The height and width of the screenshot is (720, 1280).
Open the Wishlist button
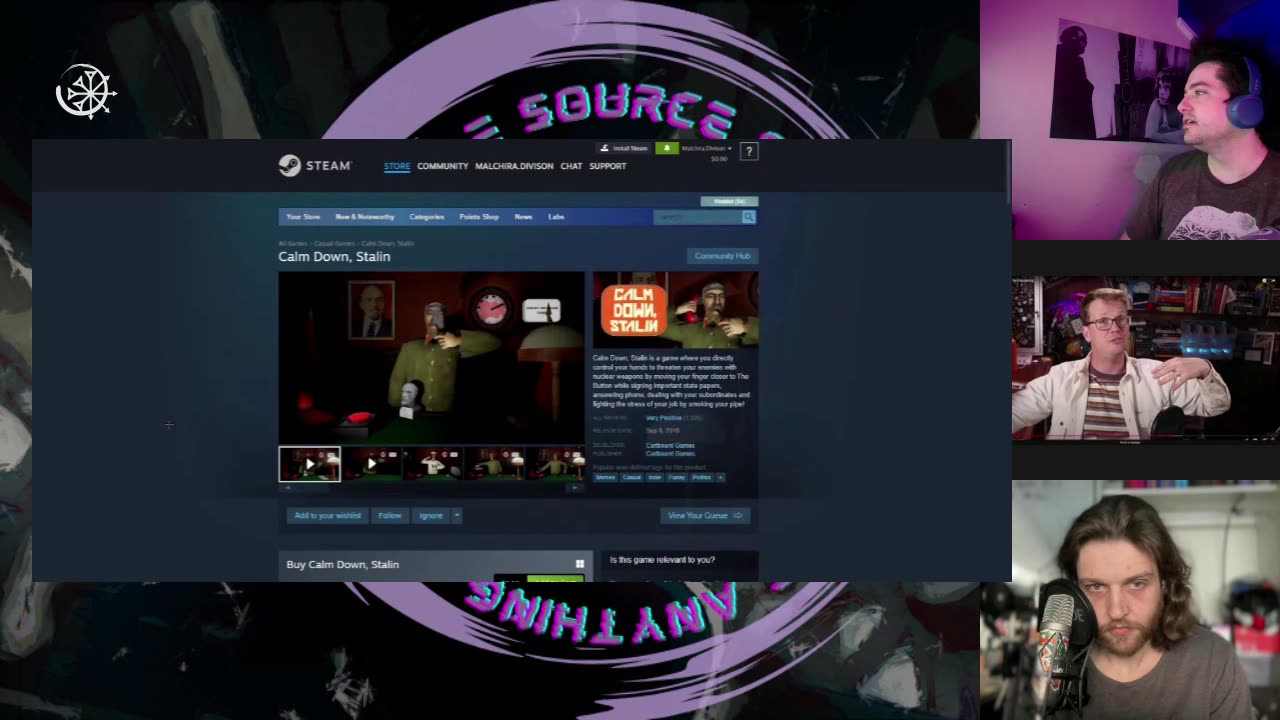729,201
